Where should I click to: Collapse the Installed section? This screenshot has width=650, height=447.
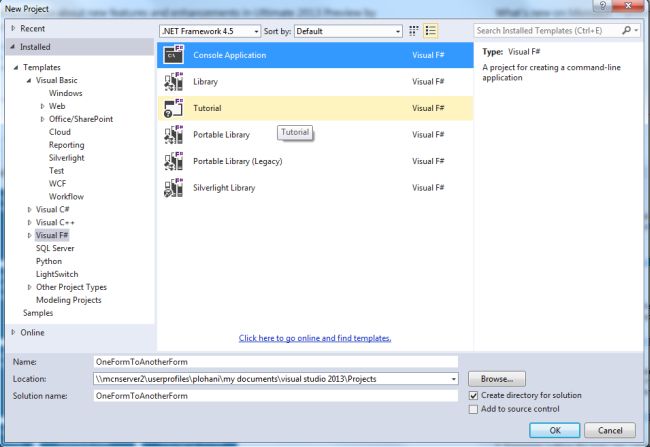[x=13, y=47]
